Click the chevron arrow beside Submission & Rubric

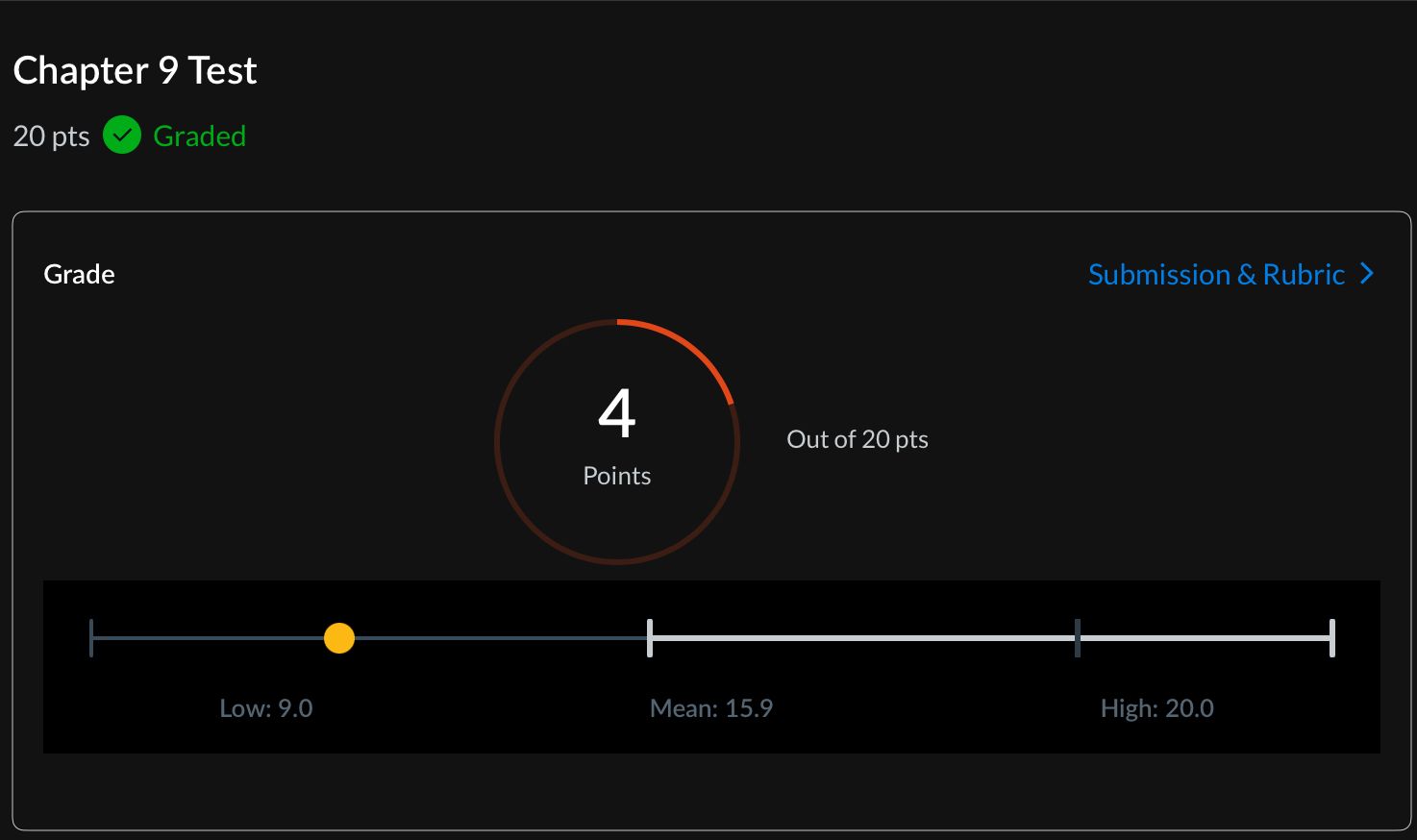[x=1367, y=275]
